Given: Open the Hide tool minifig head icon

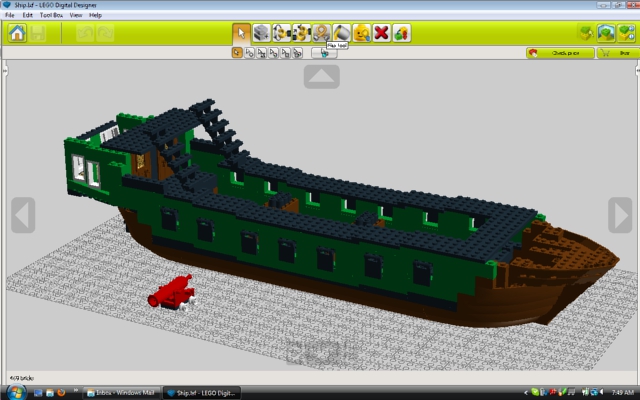Looking at the screenshot, I should (x=362, y=33).
